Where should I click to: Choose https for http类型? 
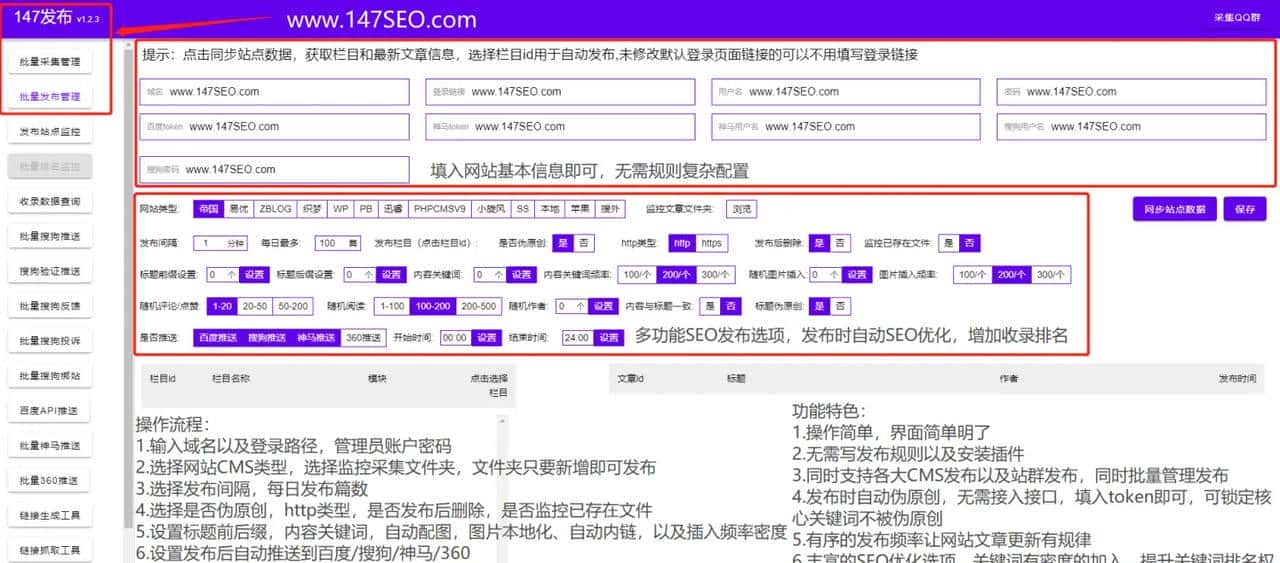(711, 243)
